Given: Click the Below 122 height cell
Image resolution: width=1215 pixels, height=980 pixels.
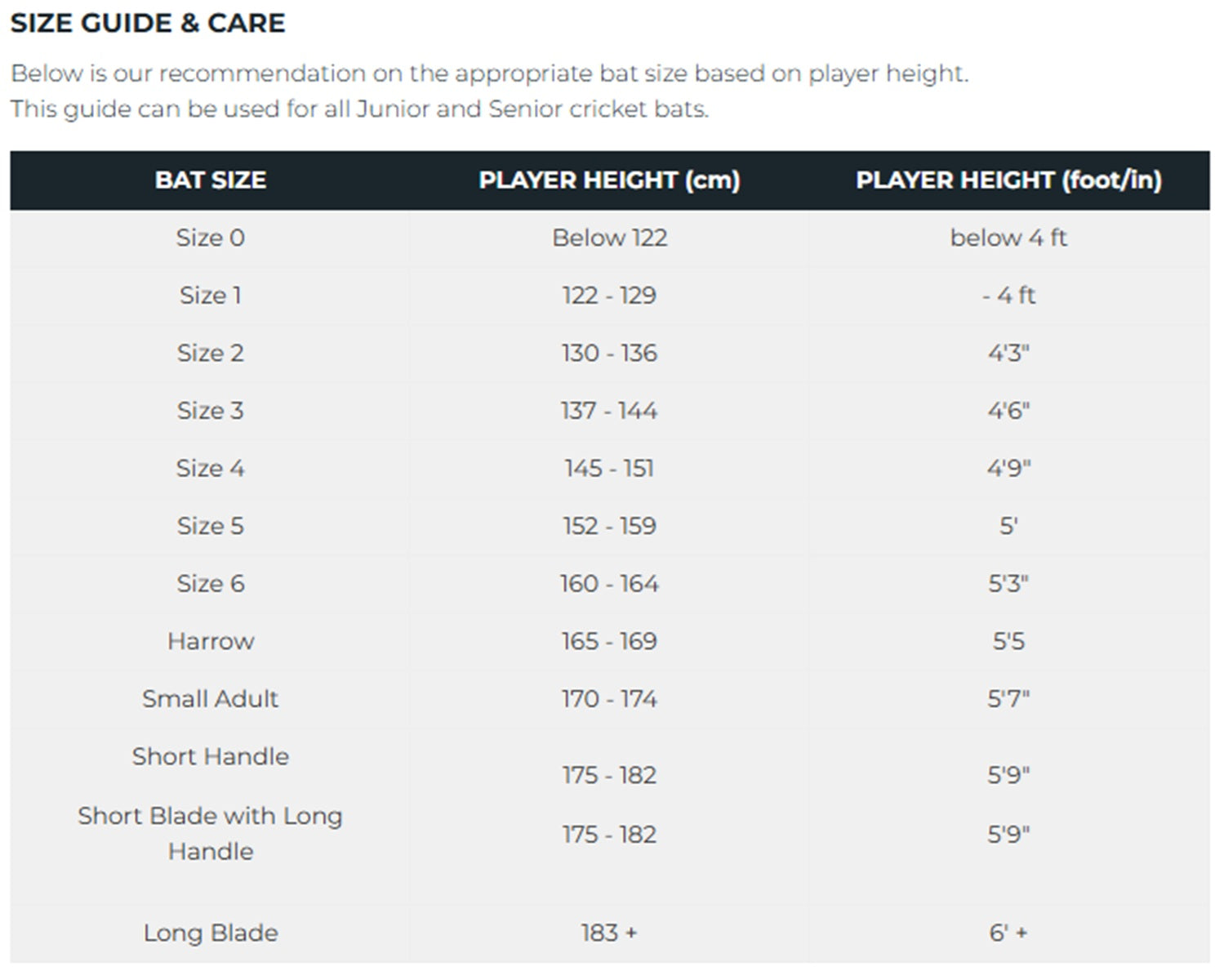Looking at the screenshot, I should click(609, 238).
